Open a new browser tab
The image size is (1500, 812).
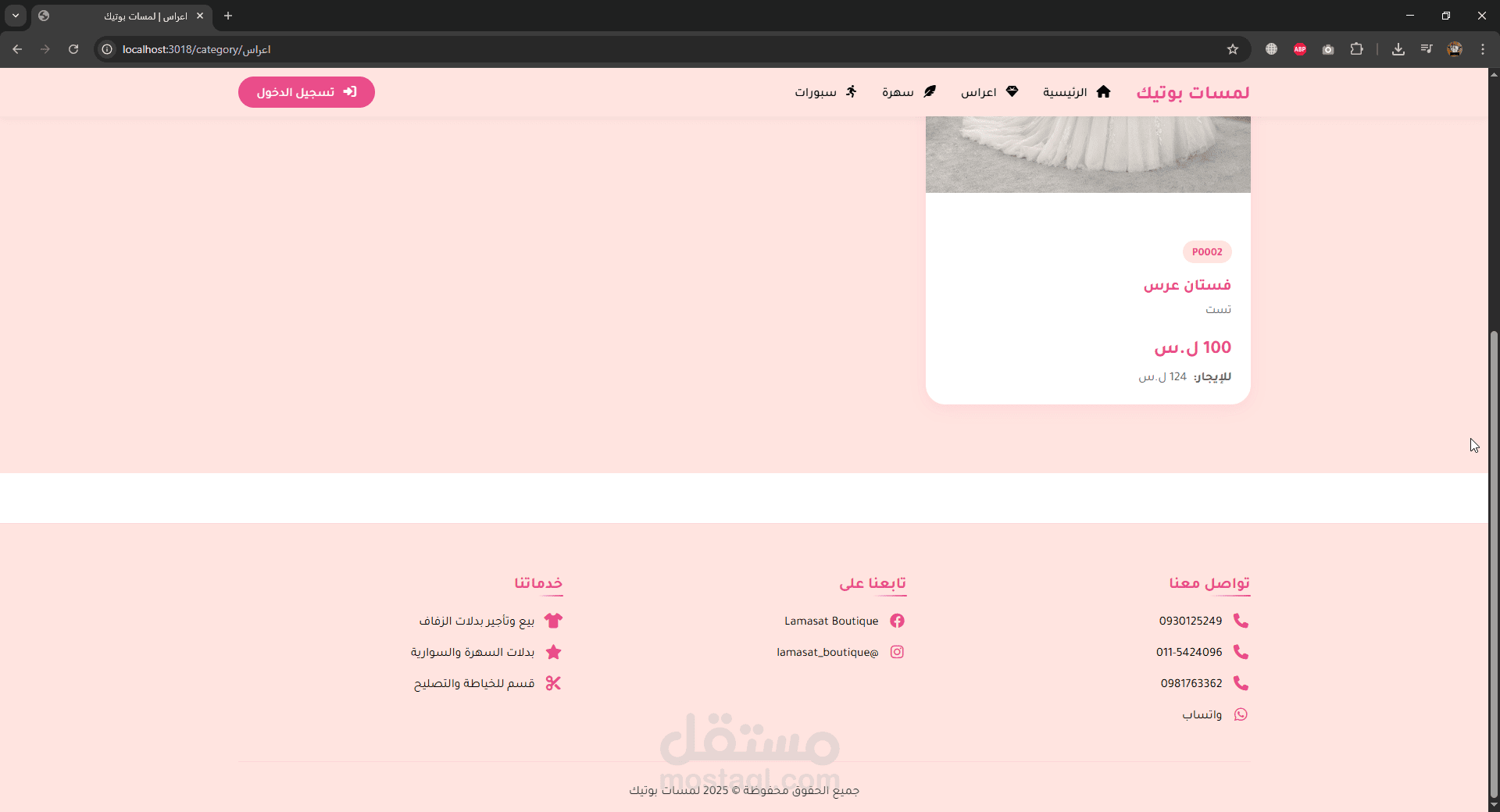(228, 16)
